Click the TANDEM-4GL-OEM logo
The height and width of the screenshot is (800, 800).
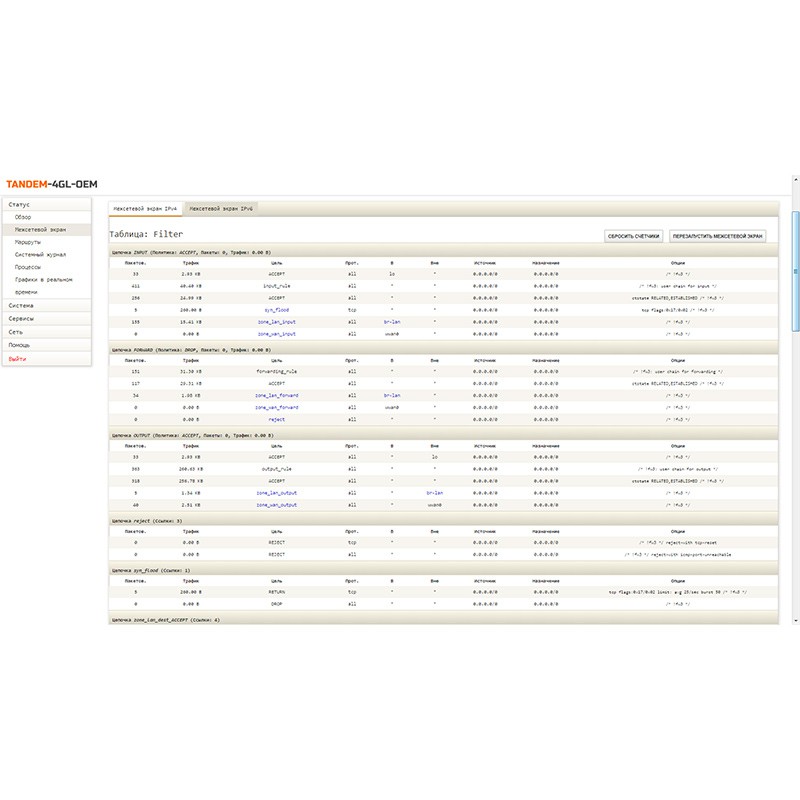click(51, 185)
